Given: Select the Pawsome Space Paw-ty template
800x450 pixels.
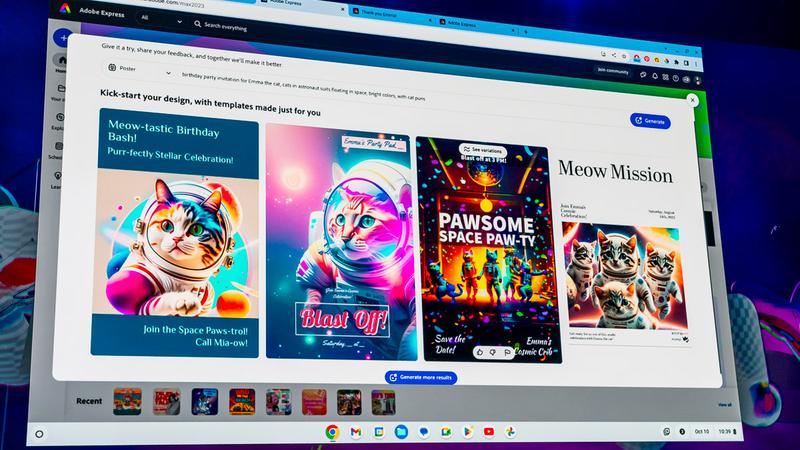Looking at the screenshot, I should click(x=488, y=250).
